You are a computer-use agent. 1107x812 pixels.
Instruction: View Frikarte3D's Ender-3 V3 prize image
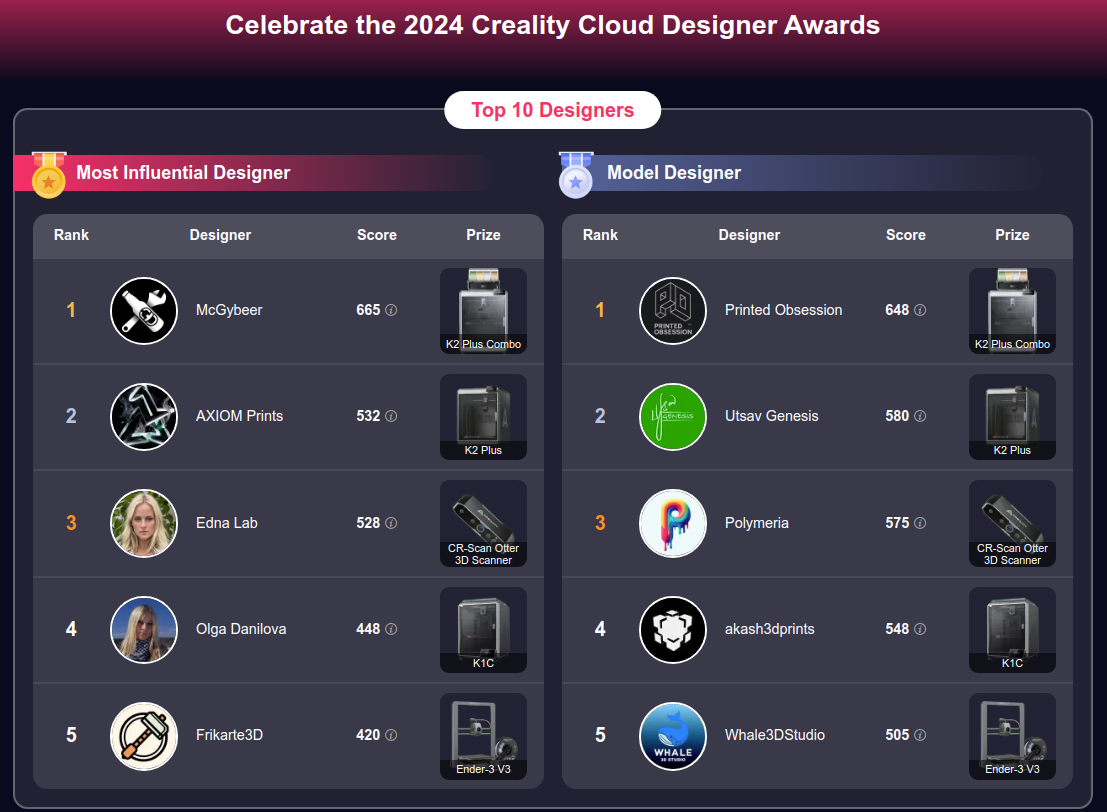tap(484, 736)
